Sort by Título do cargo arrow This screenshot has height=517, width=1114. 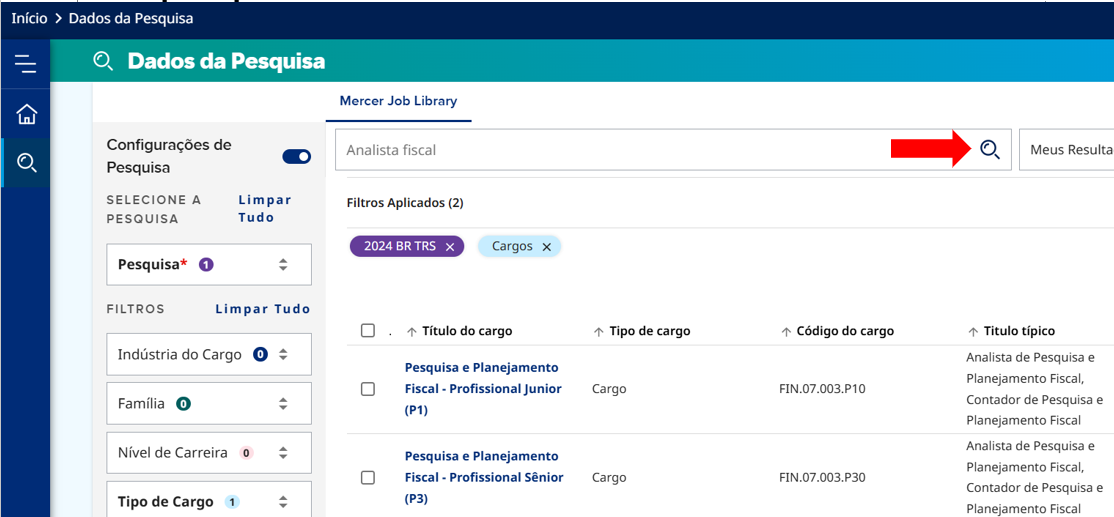411,332
